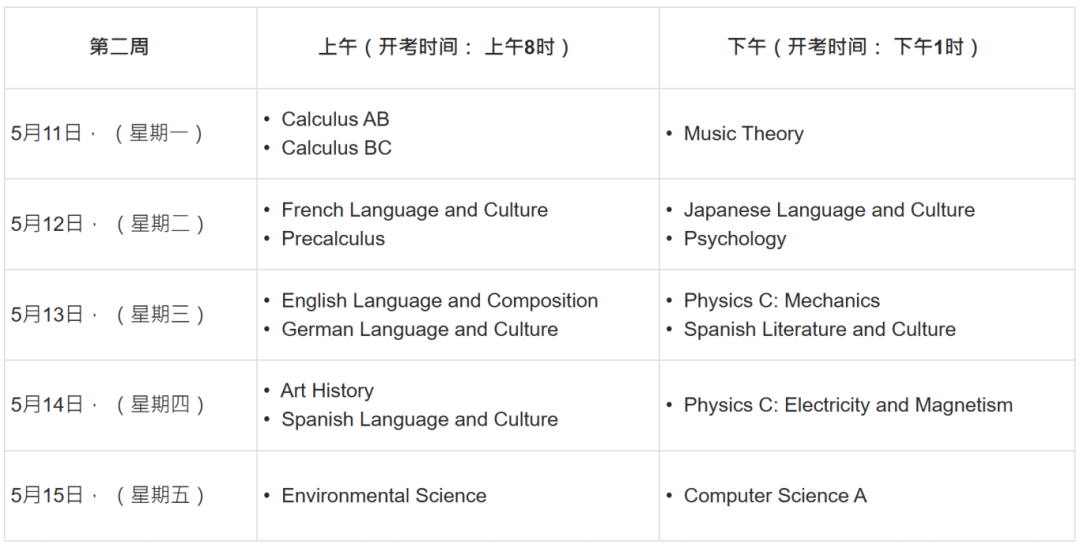Select Physics C: Electricity and Magnetism
This screenshot has width=1080, height=548.
(848, 405)
